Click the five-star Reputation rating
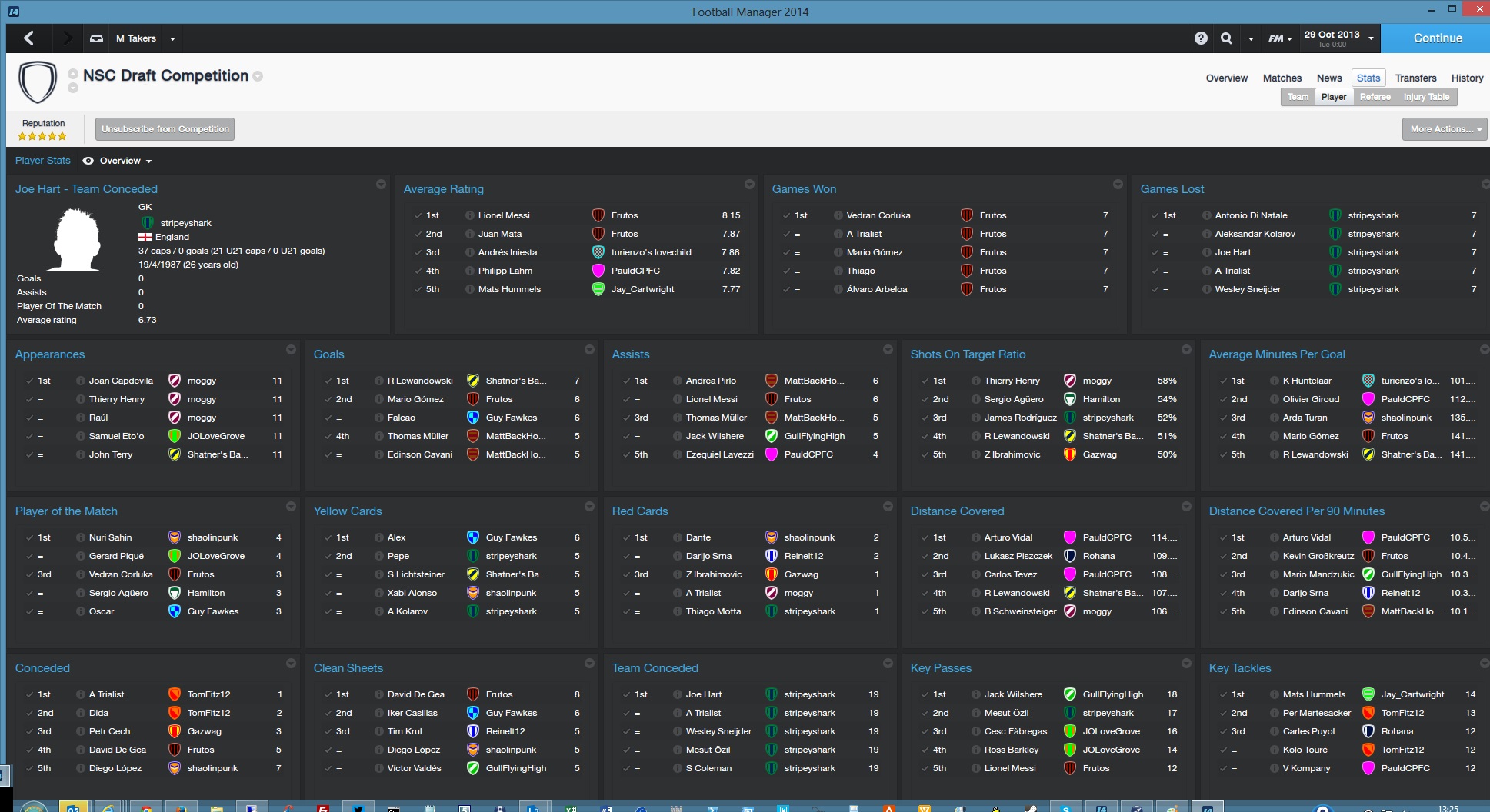The image size is (1490, 812). pyautogui.click(x=42, y=136)
